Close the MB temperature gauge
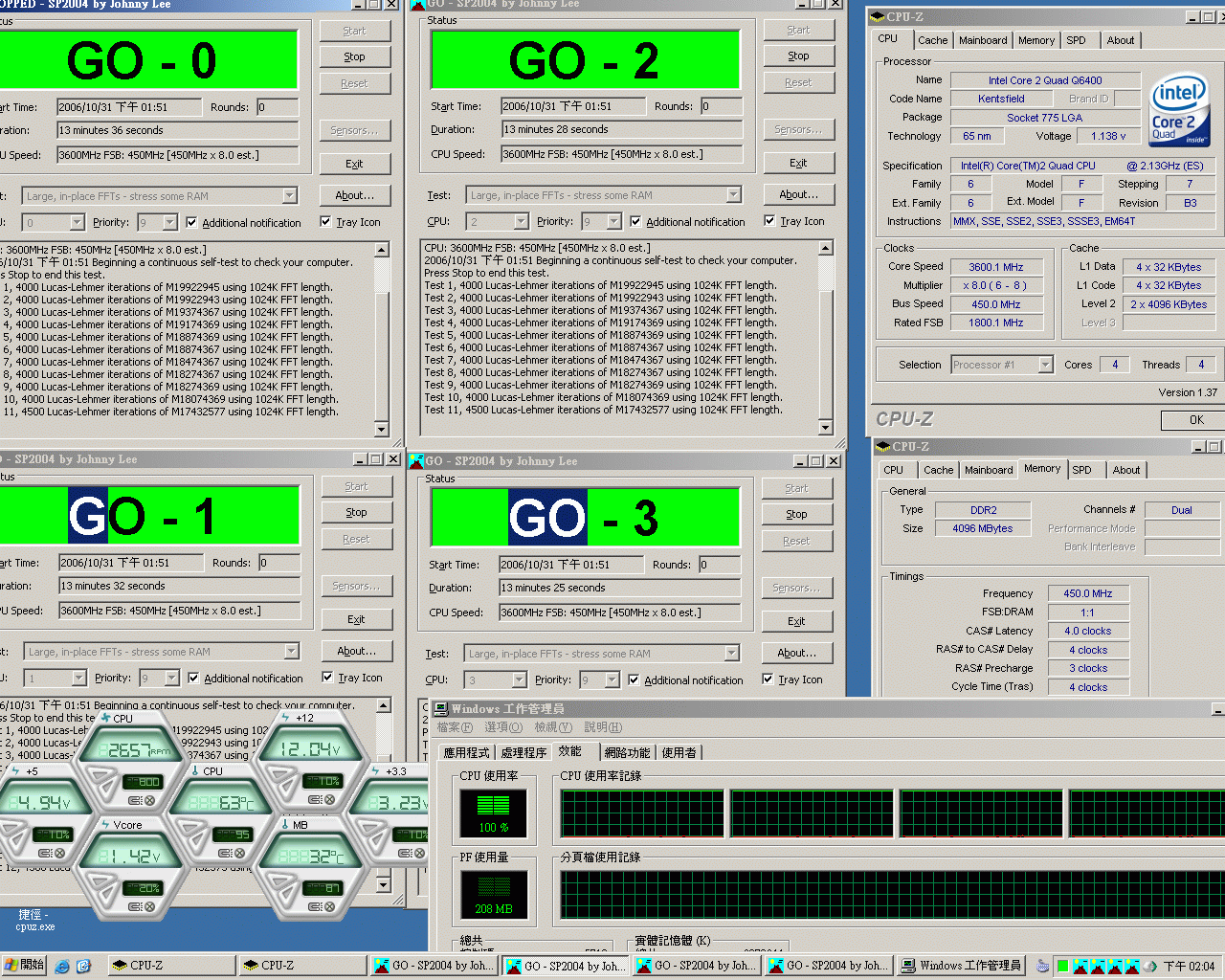Screen dimensions: 1225x980 [330, 906]
